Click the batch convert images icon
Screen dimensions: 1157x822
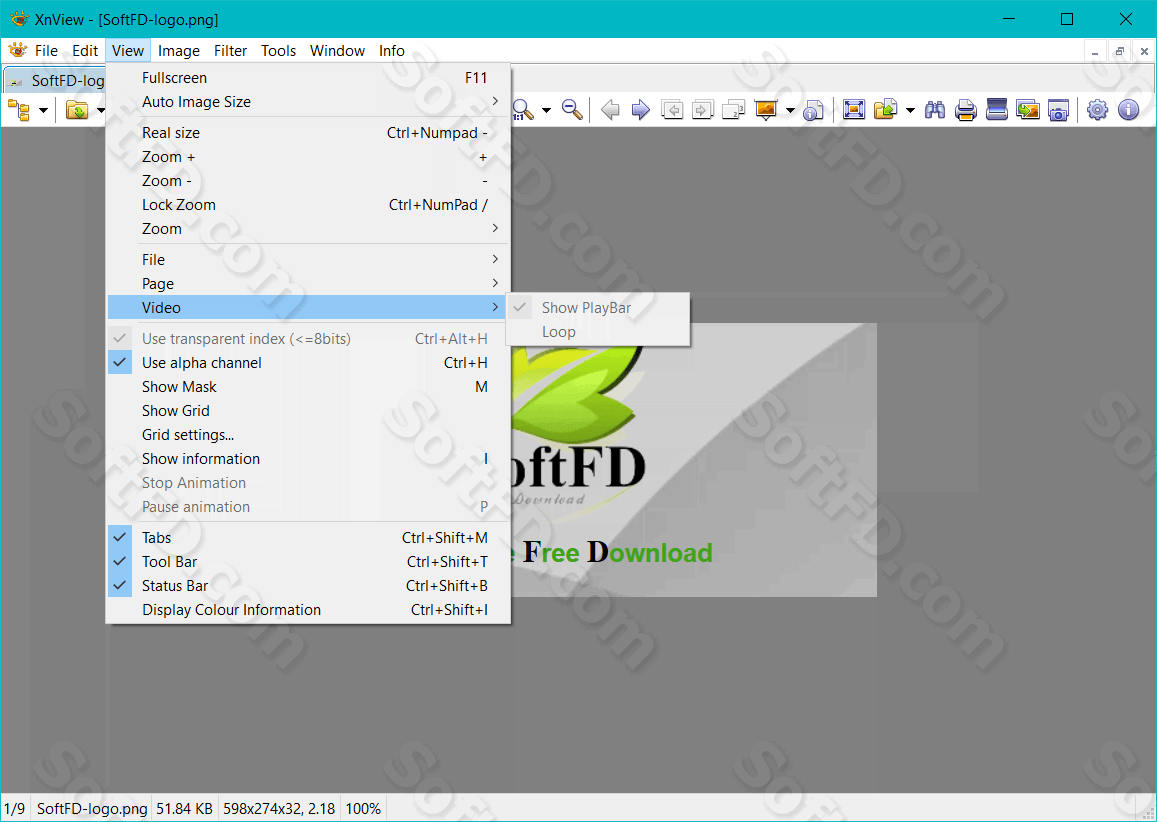[x=1027, y=111]
